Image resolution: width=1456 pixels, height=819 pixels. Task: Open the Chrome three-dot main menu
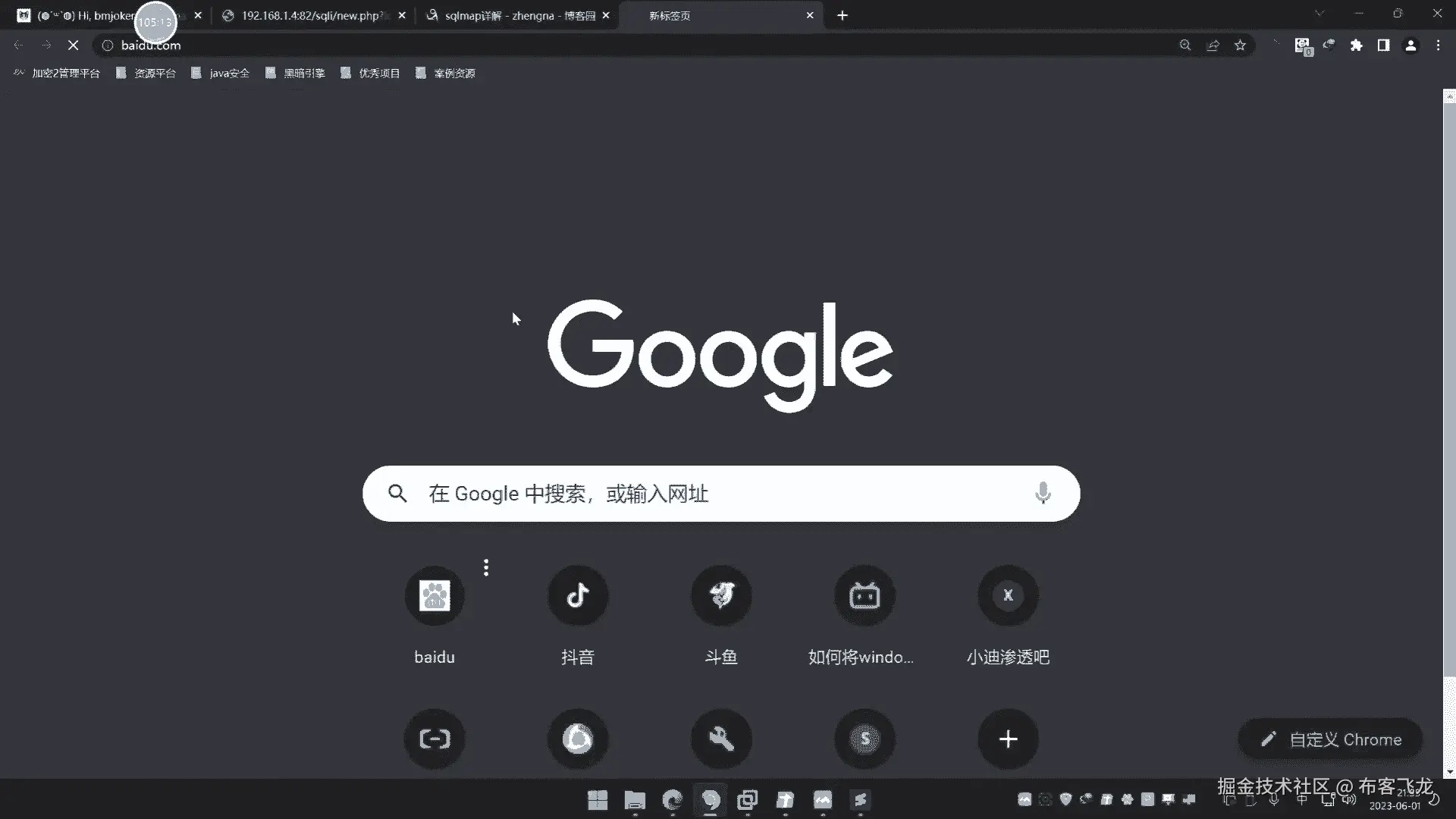pos(1438,45)
